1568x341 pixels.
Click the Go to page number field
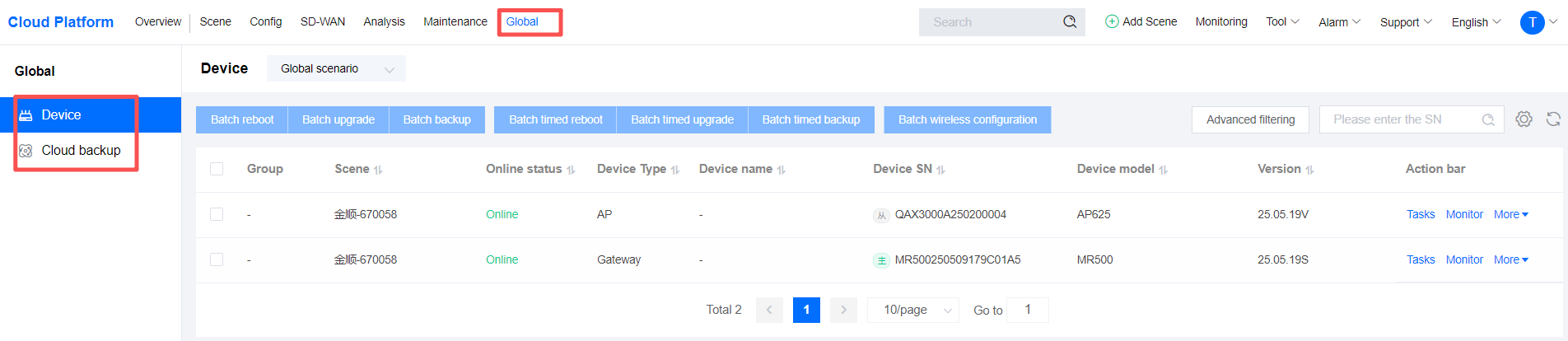(1027, 310)
